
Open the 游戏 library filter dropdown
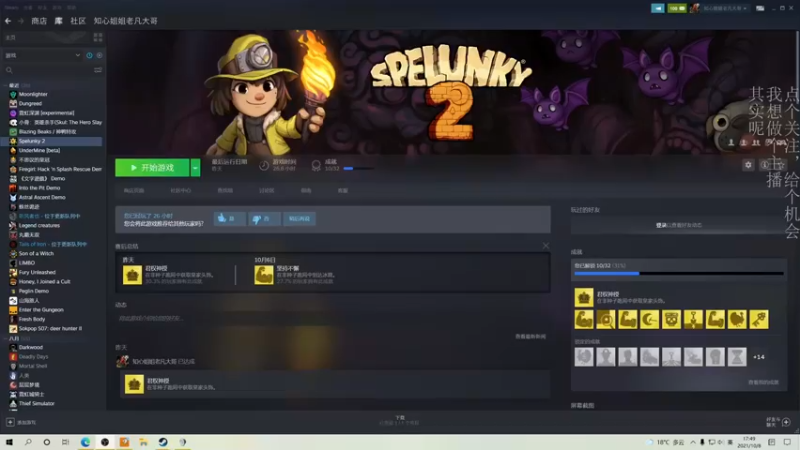point(42,55)
